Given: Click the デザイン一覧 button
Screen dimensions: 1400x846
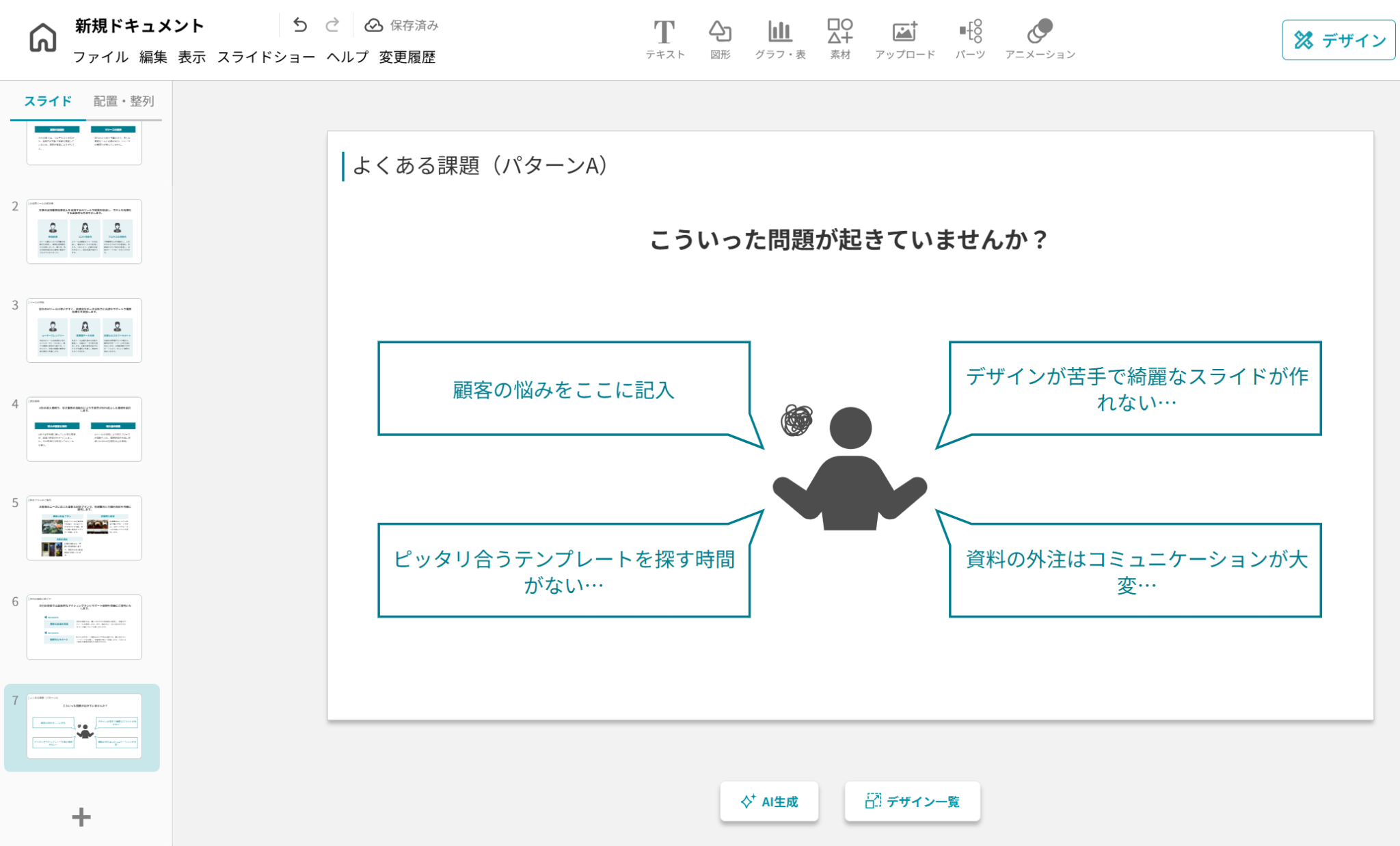Looking at the screenshot, I should pos(912,802).
